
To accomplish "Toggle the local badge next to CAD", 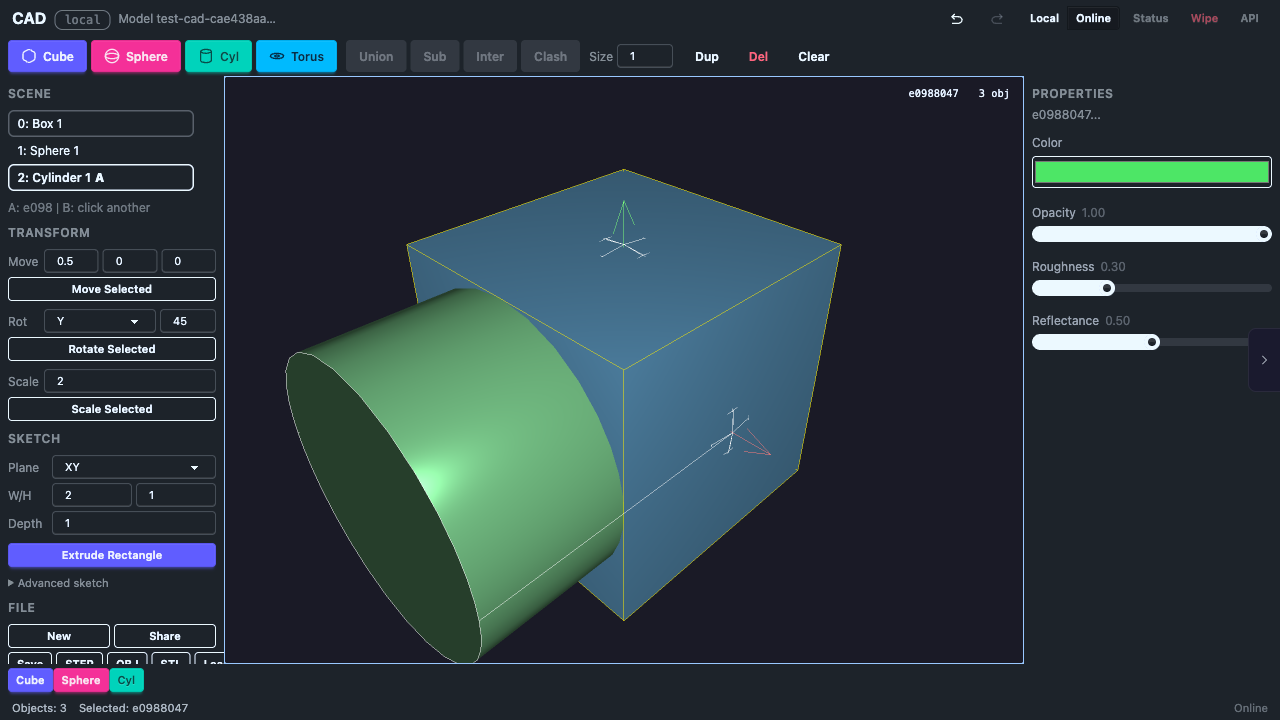I will tap(82, 19).
